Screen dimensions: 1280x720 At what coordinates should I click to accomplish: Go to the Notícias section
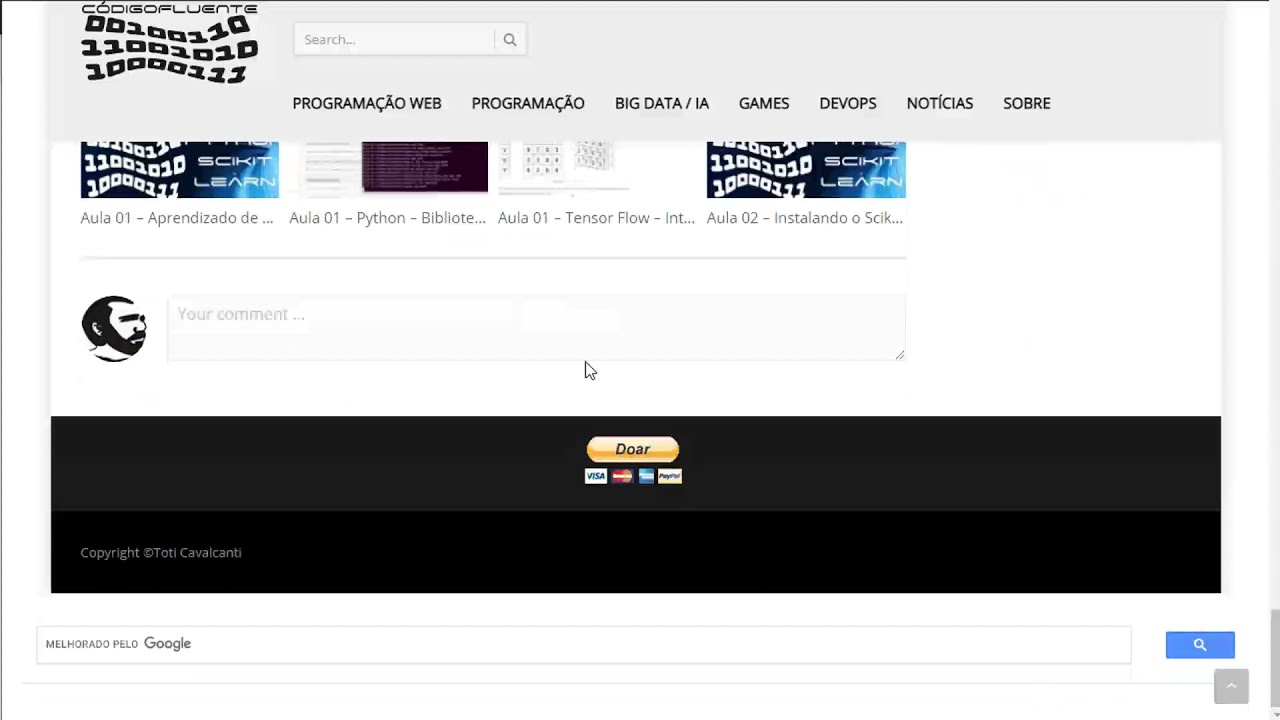tap(940, 103)
